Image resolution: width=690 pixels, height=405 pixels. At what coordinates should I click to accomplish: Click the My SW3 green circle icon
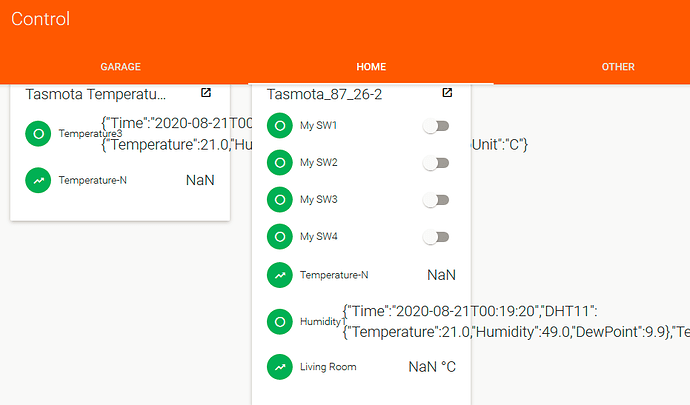[280, 200]
